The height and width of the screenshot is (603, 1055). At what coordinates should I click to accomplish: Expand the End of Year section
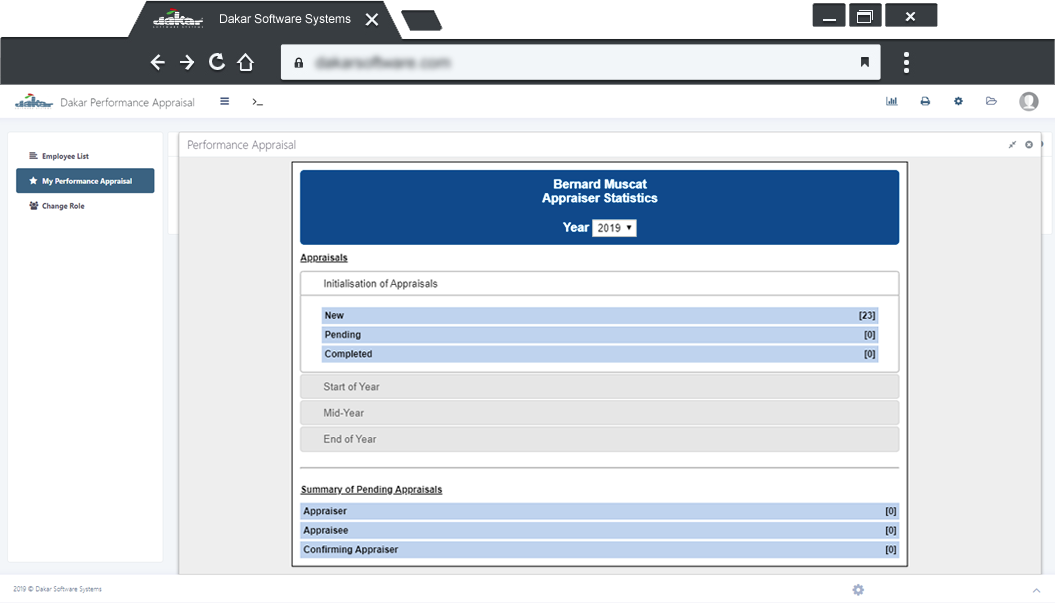[x=599, y=439]
